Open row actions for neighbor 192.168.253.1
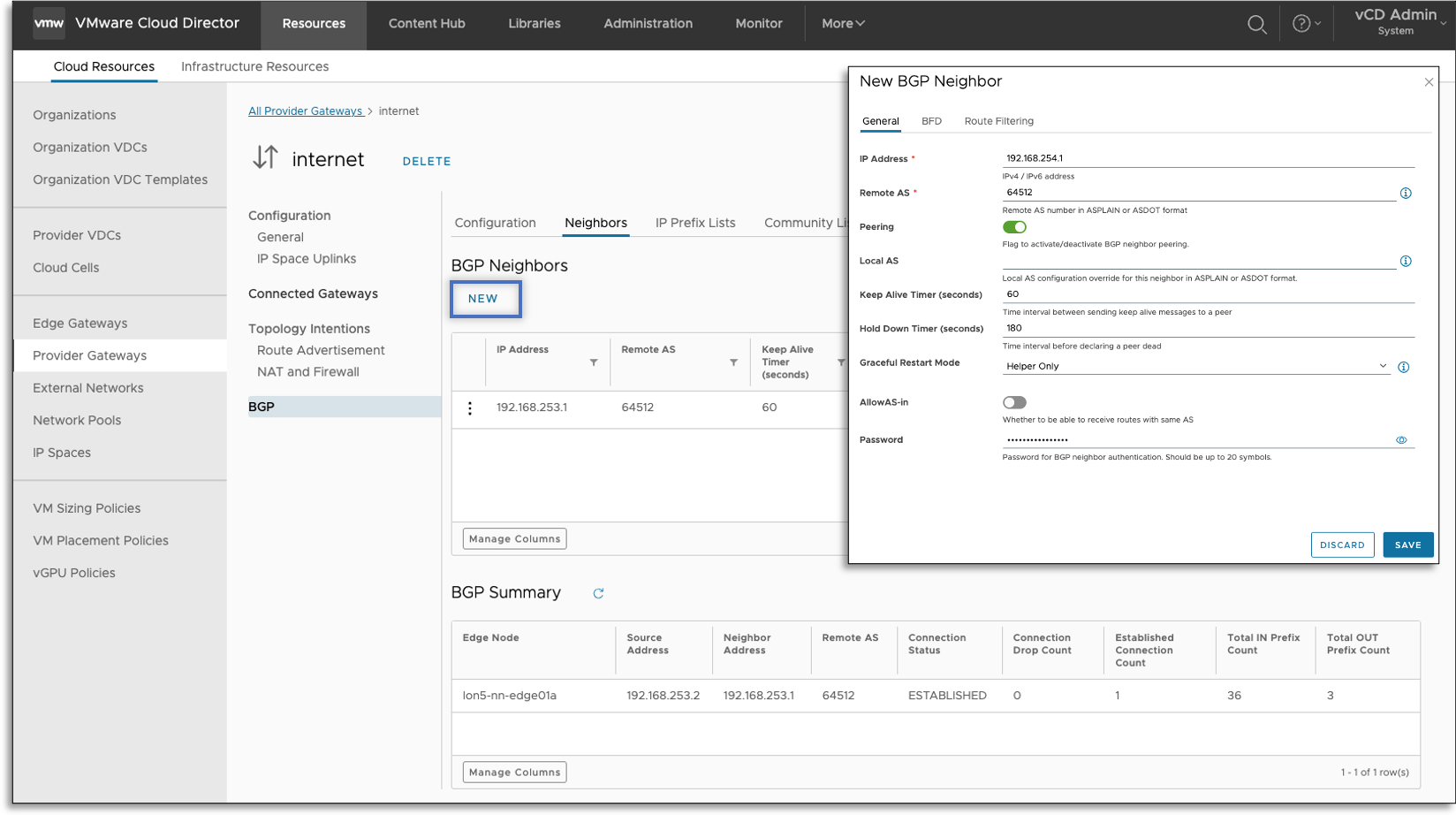Screen dimensions: 1456x815 pos(470,407)
